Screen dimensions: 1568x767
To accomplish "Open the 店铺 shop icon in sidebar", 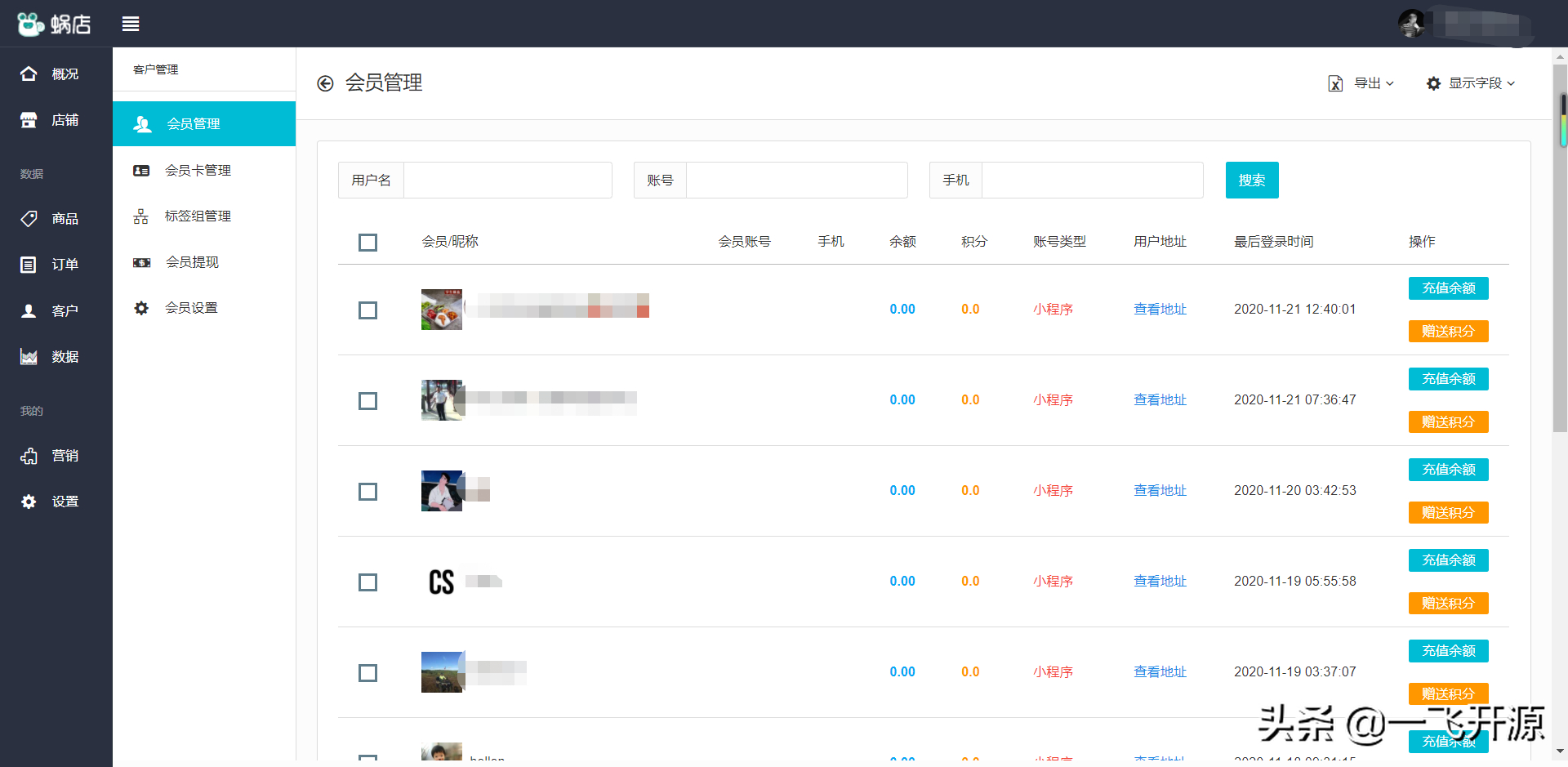I will click(x=29, y=120).
